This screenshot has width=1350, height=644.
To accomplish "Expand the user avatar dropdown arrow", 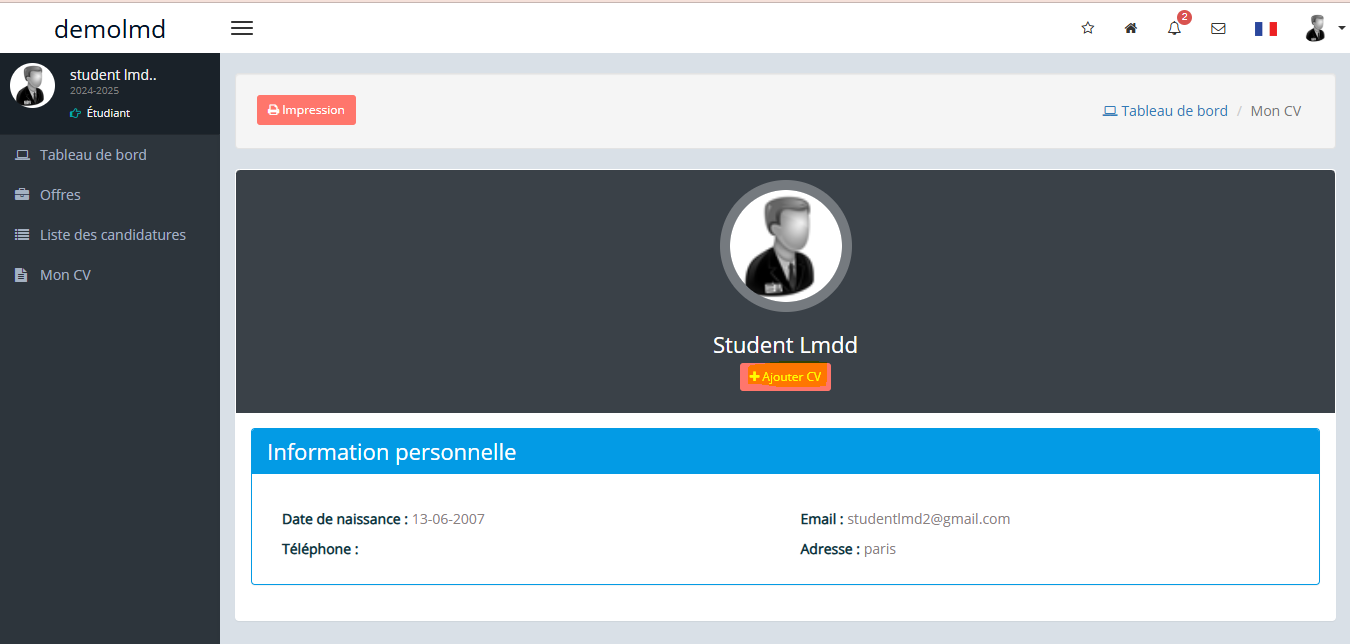I will pos(1341,28).
